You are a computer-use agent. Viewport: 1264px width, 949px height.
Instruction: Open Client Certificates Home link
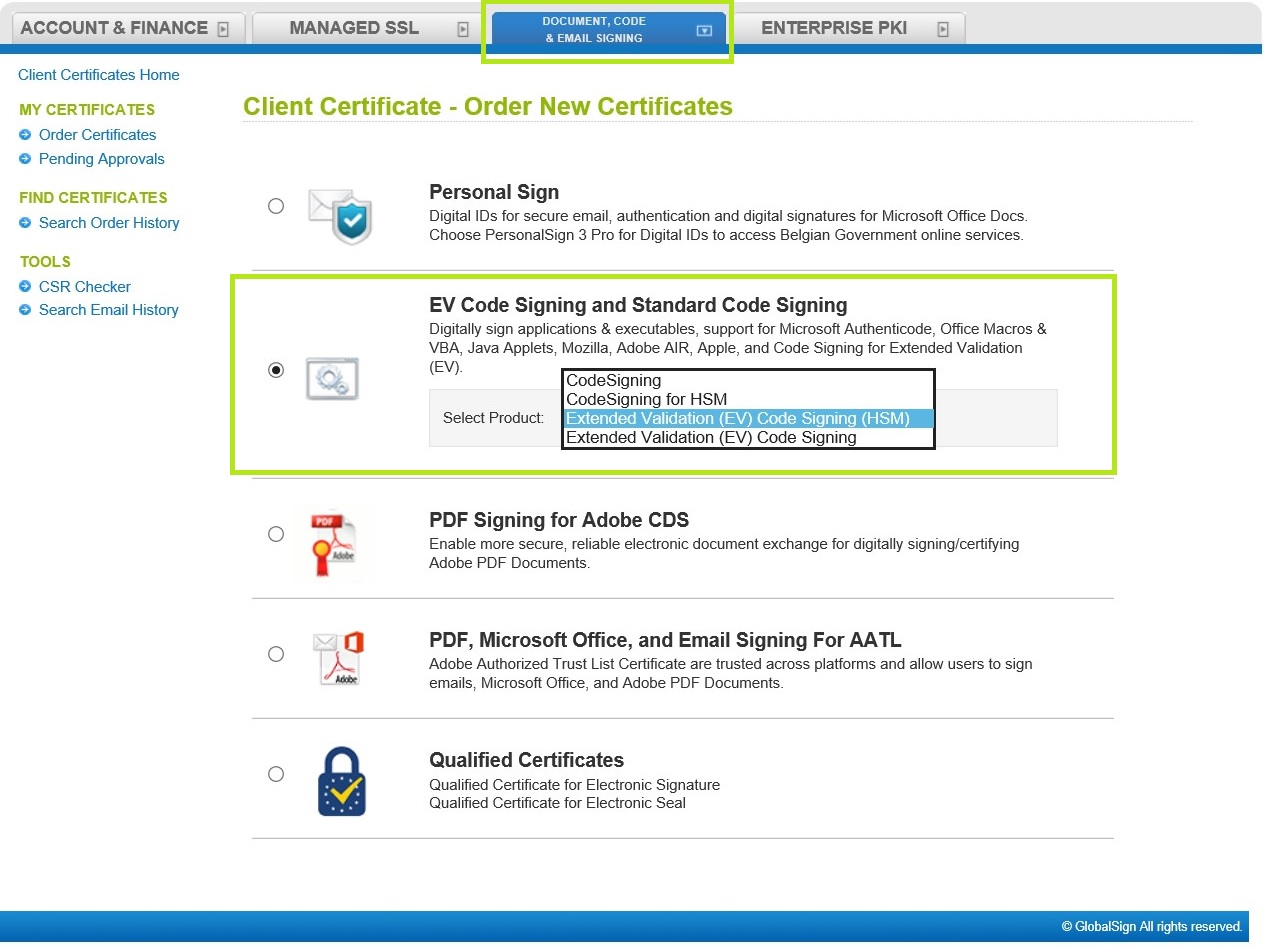click(x=99, y=75)
